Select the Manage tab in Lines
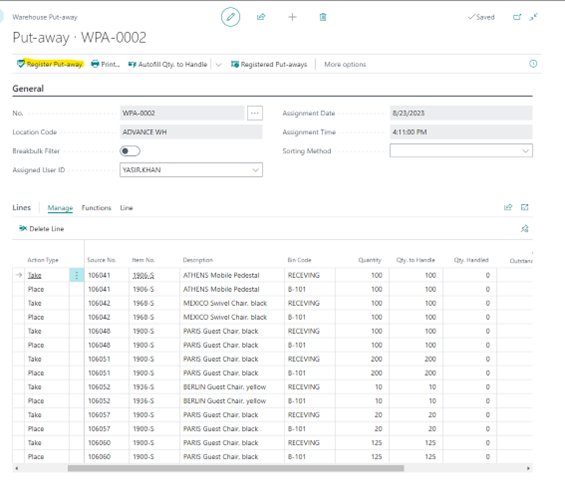 tap(60, 208)
